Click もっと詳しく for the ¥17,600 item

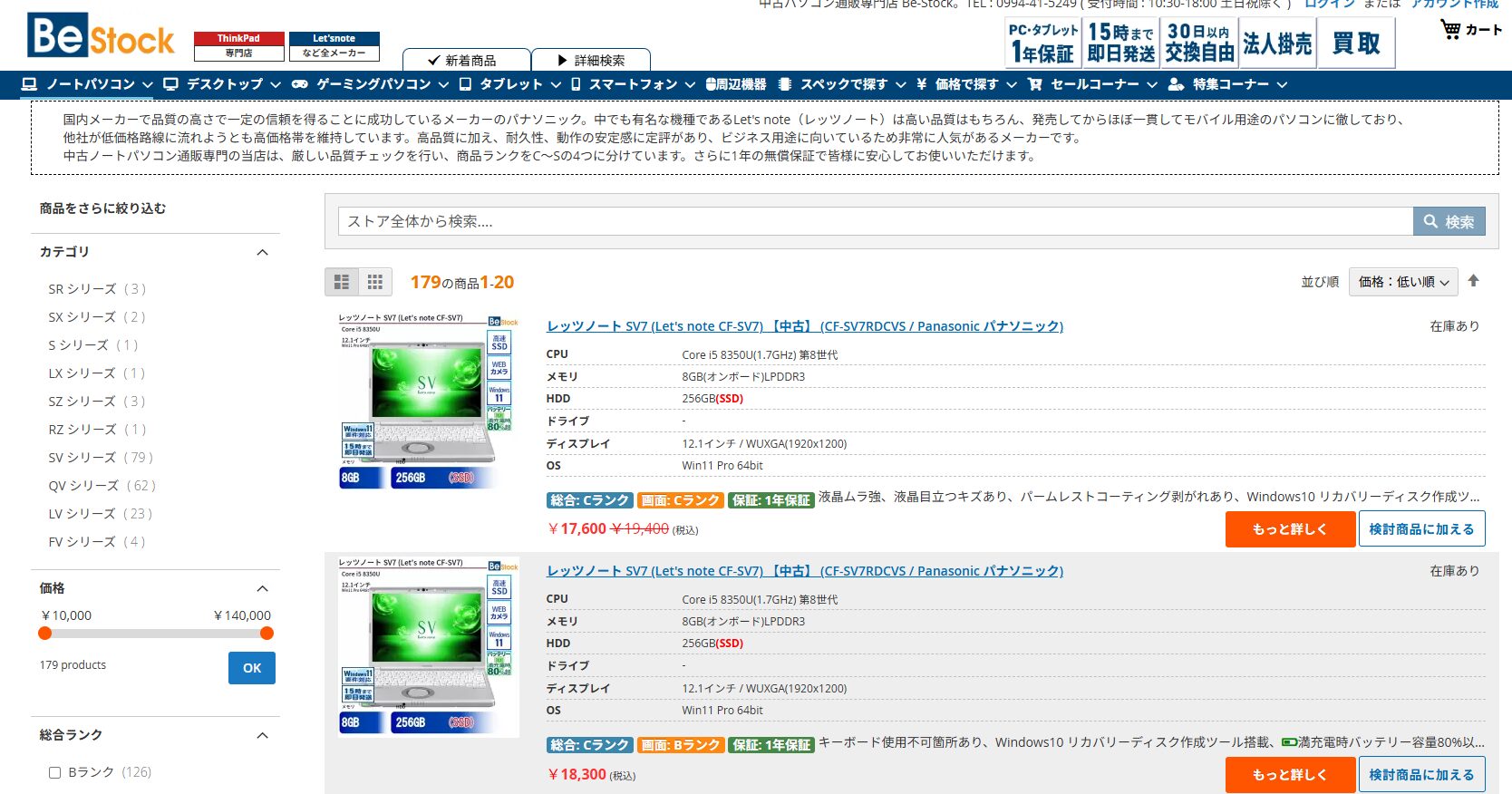point(1290,529)
